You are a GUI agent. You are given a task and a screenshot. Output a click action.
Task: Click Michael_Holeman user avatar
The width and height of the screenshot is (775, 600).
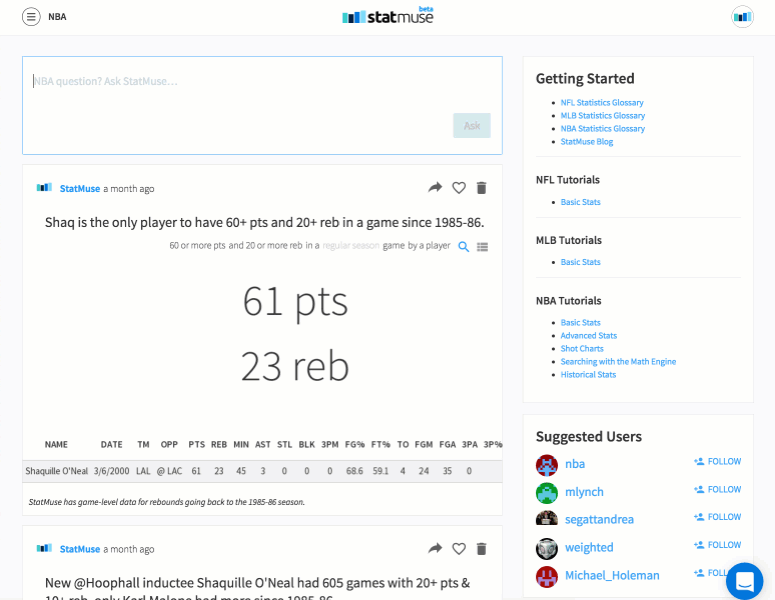click(547, 576)
